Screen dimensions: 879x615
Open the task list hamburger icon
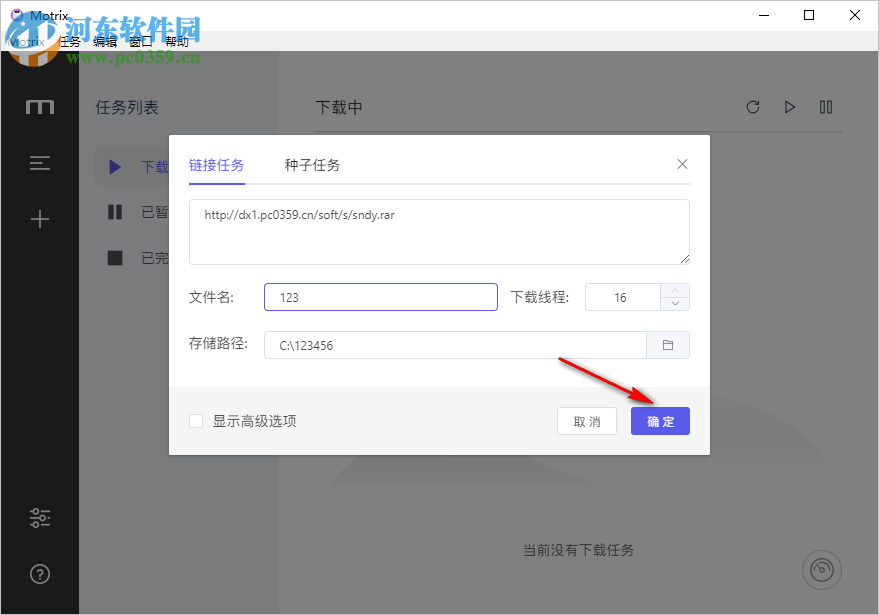[x=40, y=163]
